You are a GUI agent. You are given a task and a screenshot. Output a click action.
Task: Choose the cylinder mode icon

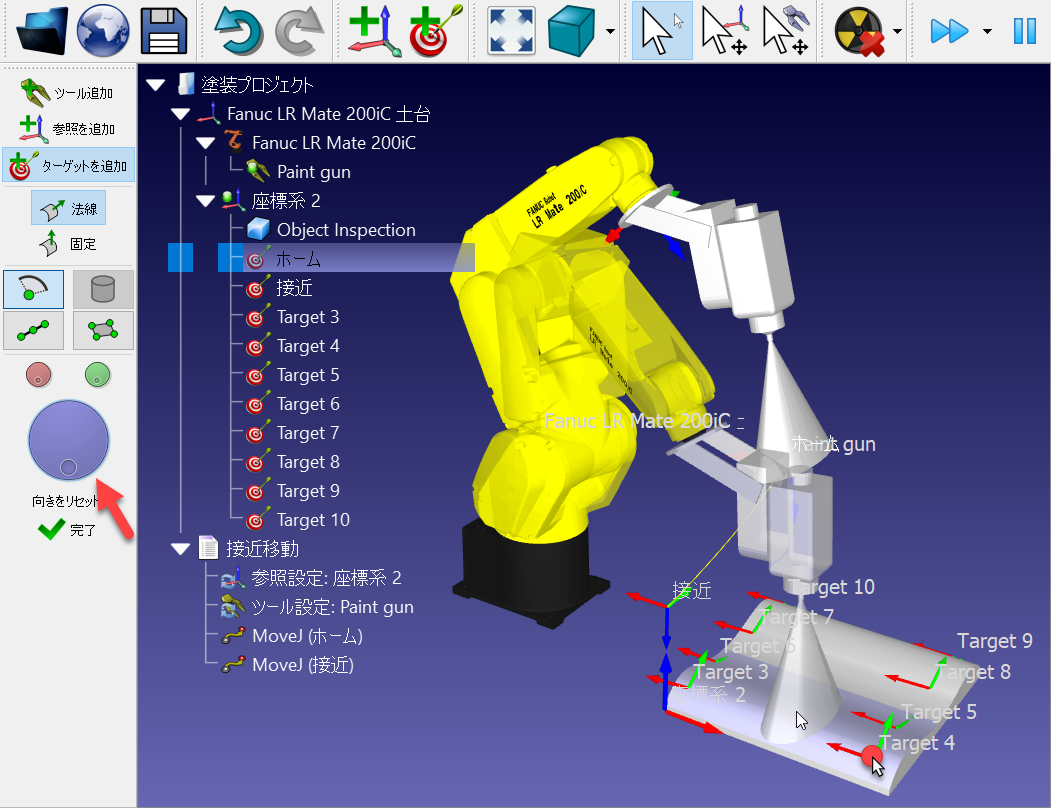103,289
